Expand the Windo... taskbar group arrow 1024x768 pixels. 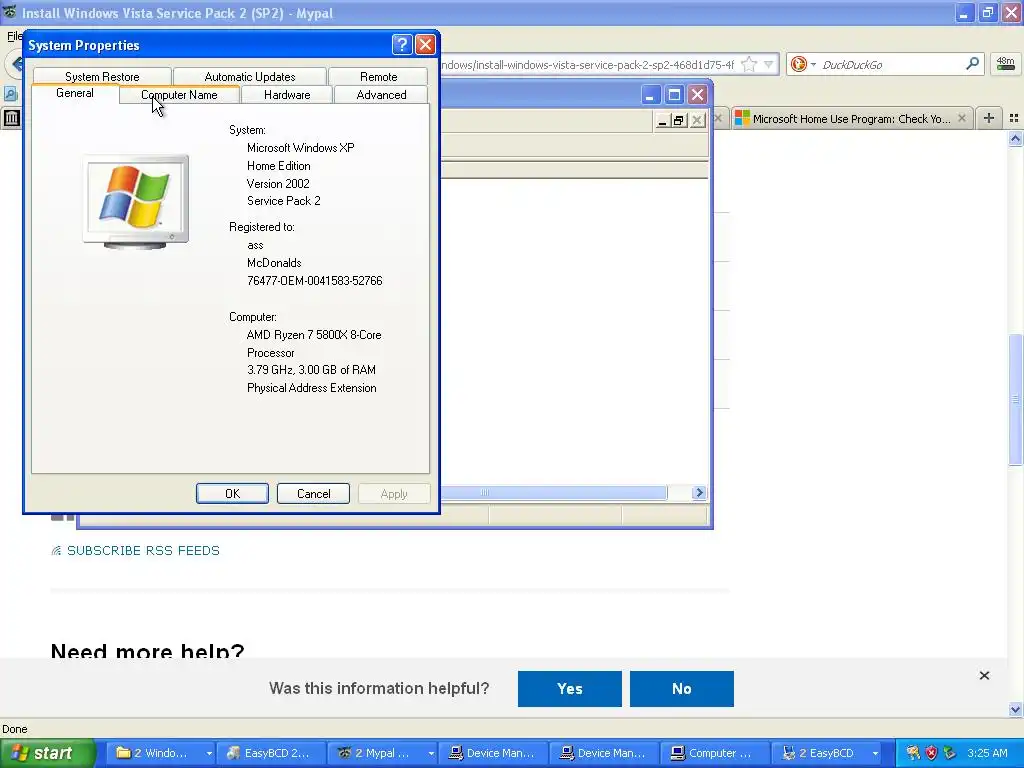click(209, 754)
